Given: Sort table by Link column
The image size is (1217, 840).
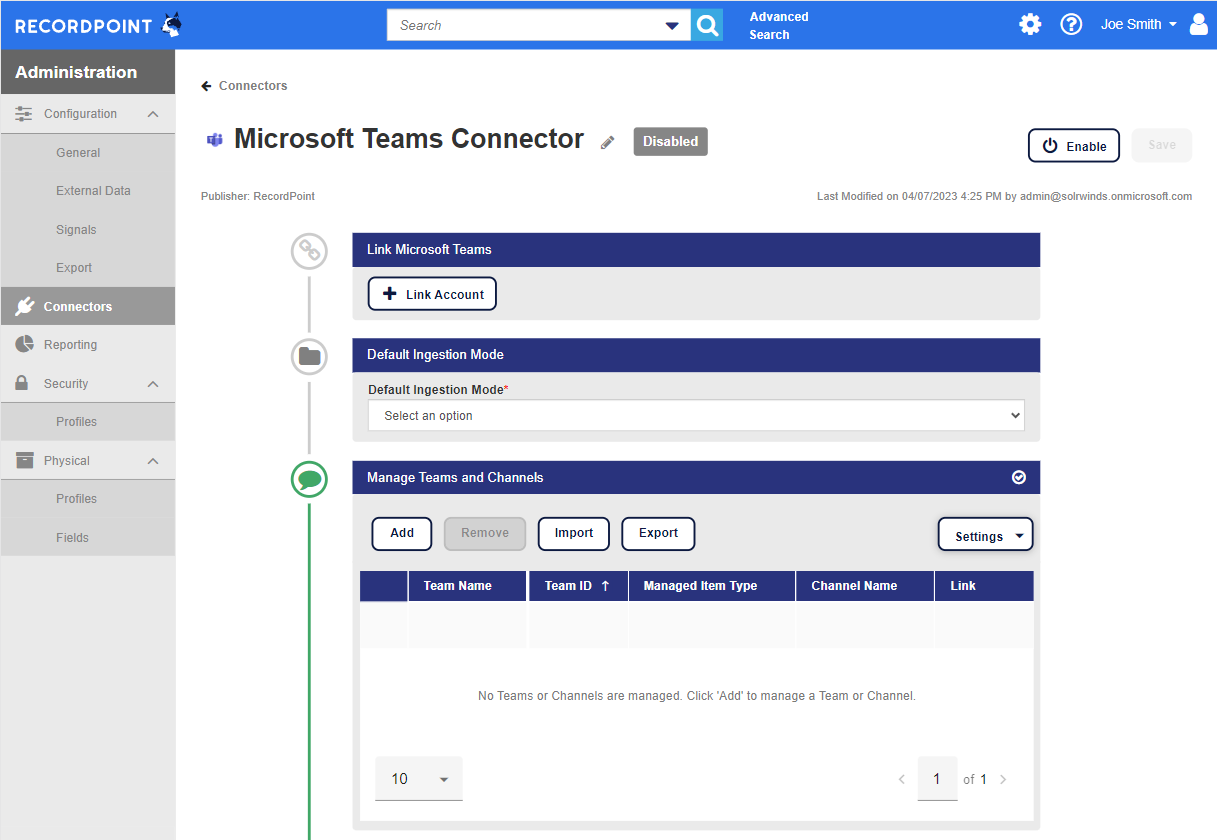Looking at the screenshot, I should pos(963,586).
